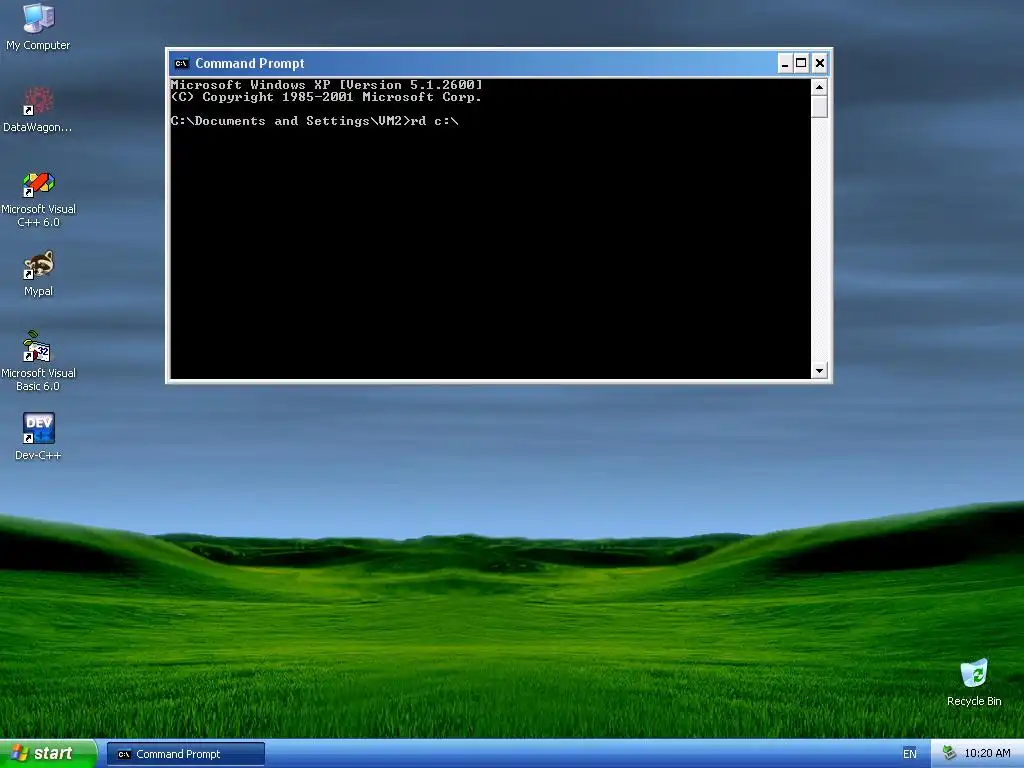Click the 'rd c:\' command text
Viewport: 1024px width, 768px height.
(x=434, y=121)
